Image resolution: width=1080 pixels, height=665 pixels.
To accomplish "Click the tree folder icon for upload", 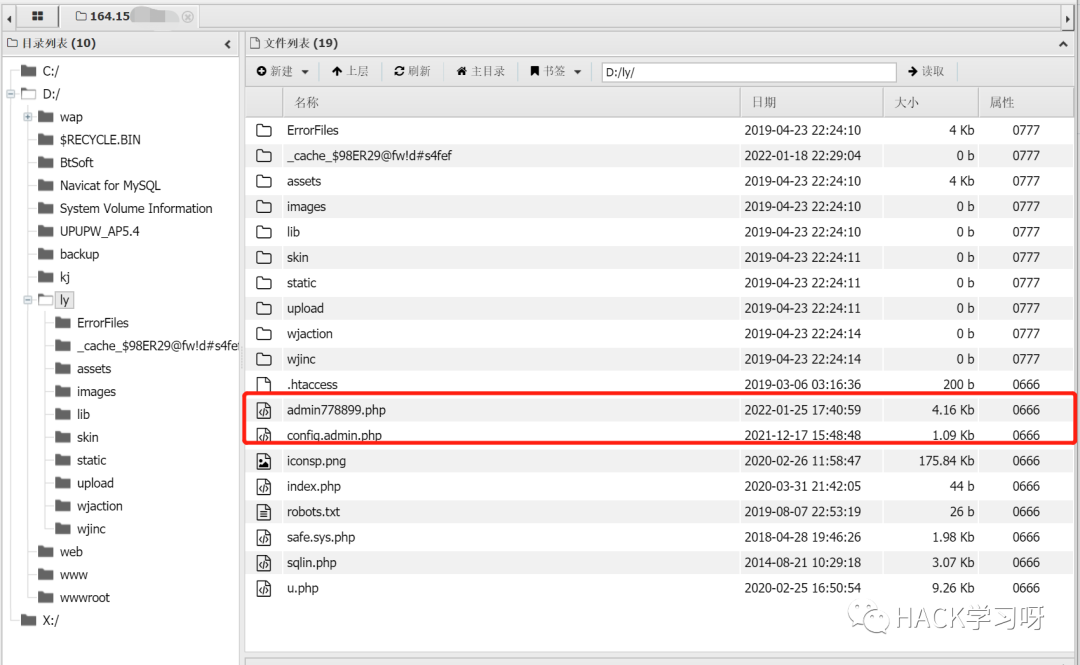I will coord(63,482).
